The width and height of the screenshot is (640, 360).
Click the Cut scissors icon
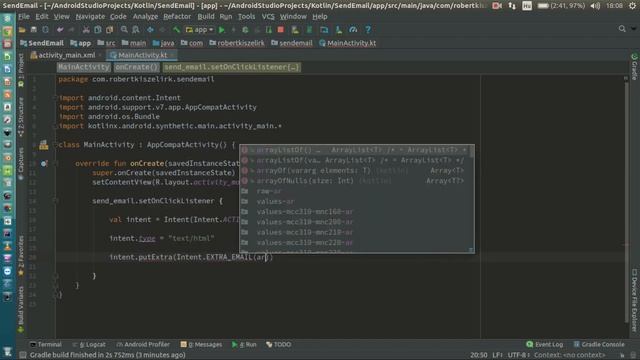86,30
